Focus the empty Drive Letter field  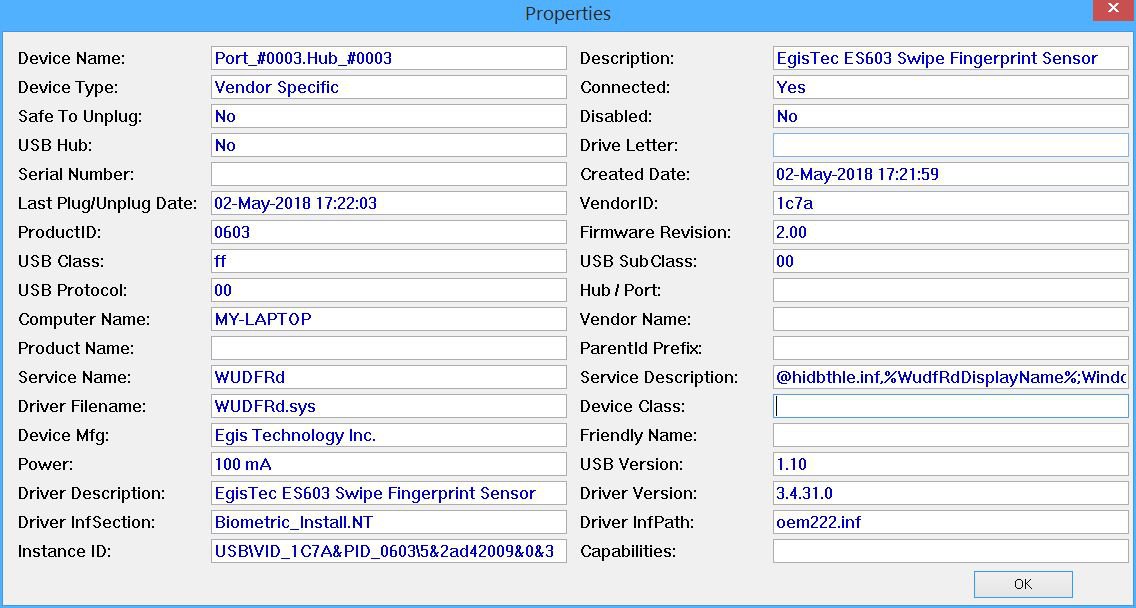(951, 145)
